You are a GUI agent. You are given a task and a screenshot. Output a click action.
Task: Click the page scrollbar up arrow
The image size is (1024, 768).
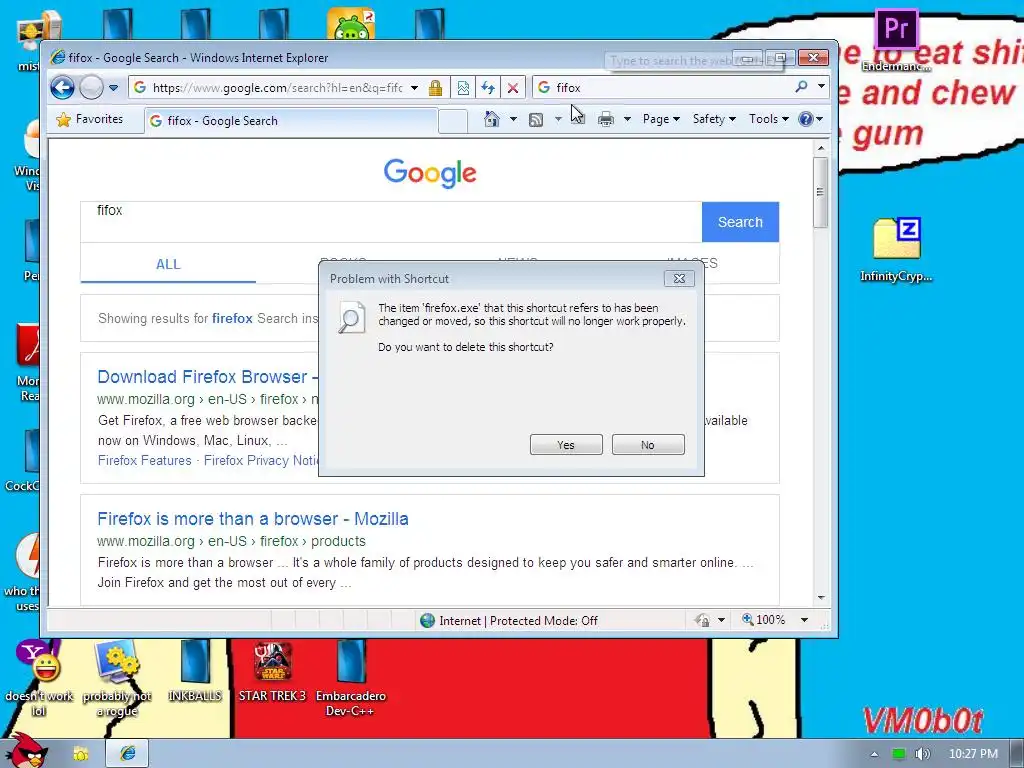821,148
